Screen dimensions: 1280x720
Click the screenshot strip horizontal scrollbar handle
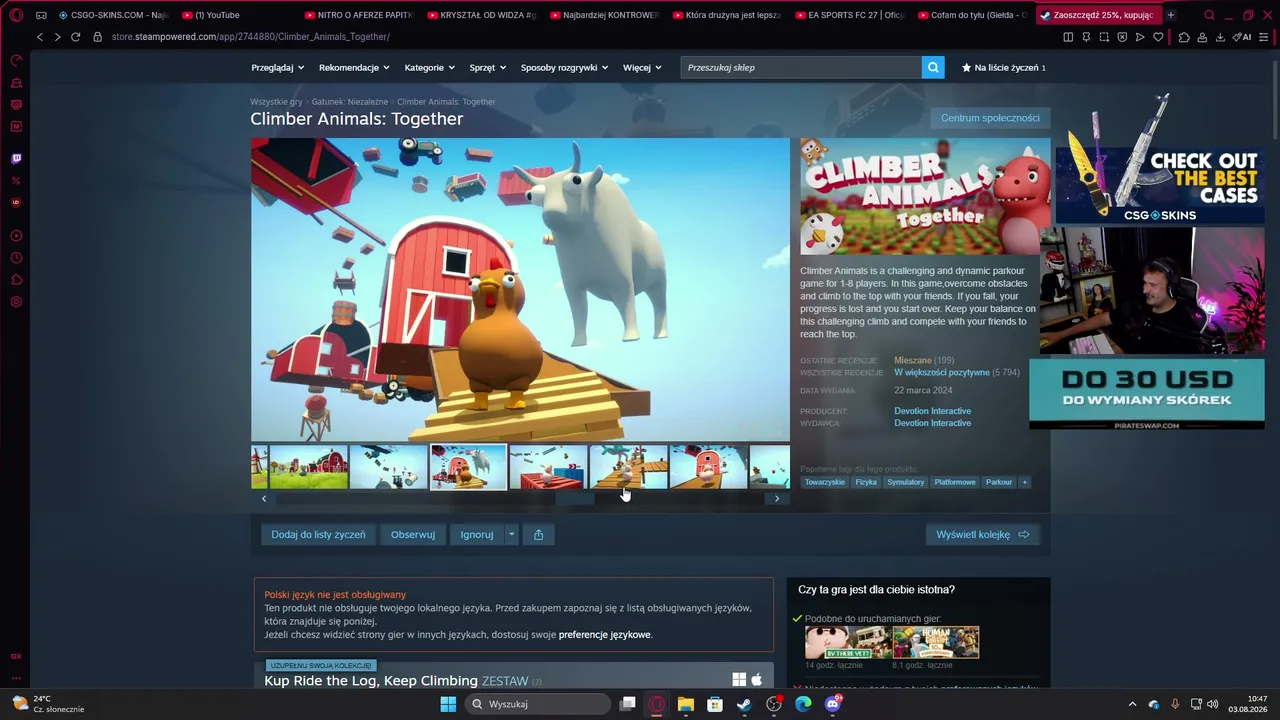[575, 498]
